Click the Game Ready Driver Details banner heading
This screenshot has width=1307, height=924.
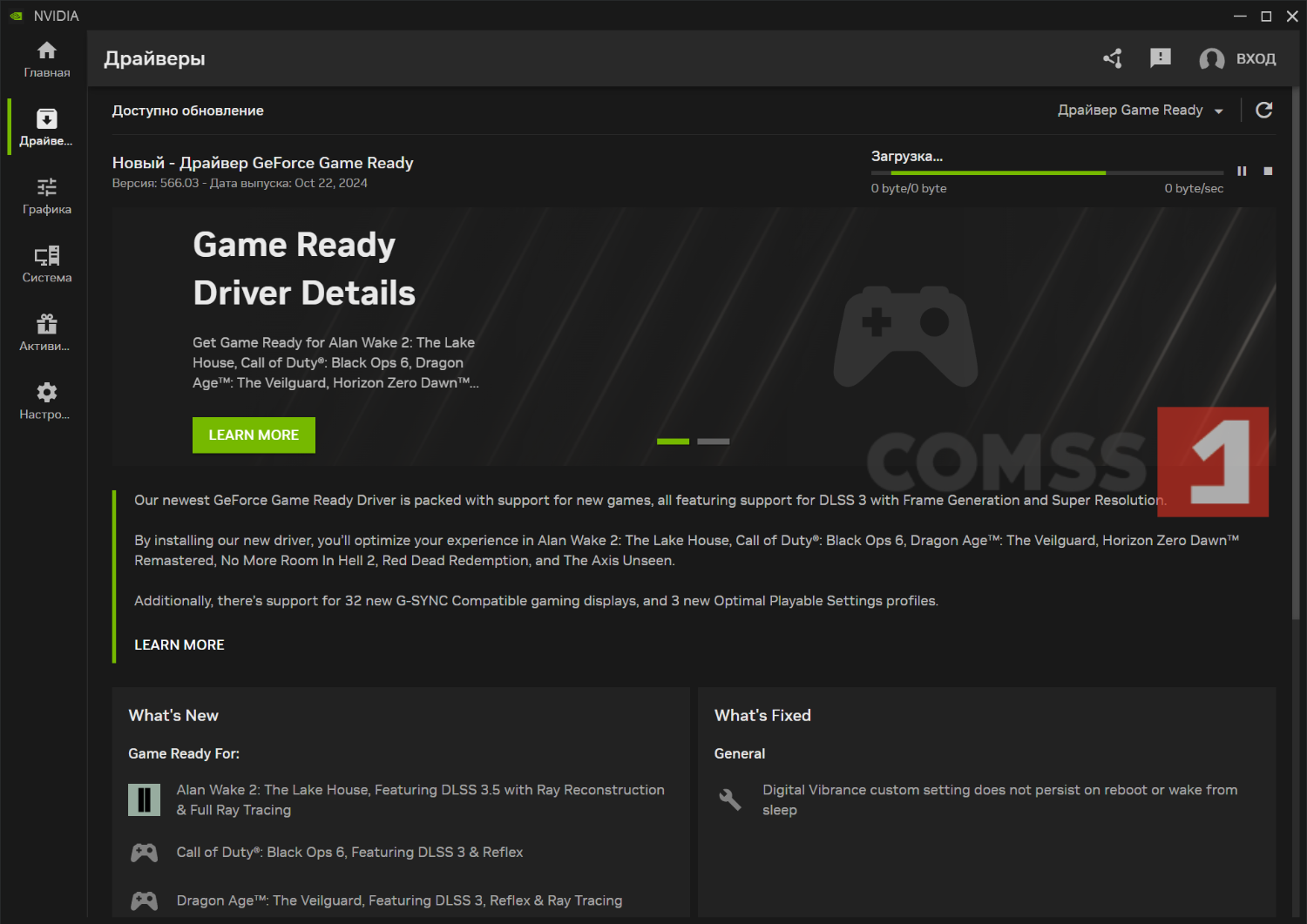[x=304, y=269]
